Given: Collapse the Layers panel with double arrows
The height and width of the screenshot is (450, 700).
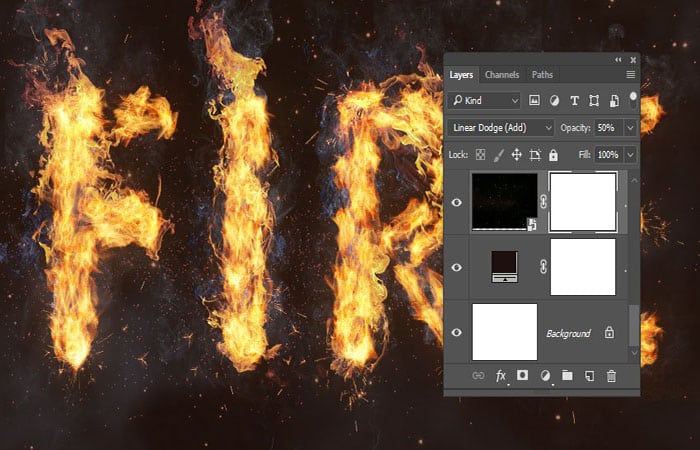Looking at the screenshot, I should coord(618,59).
